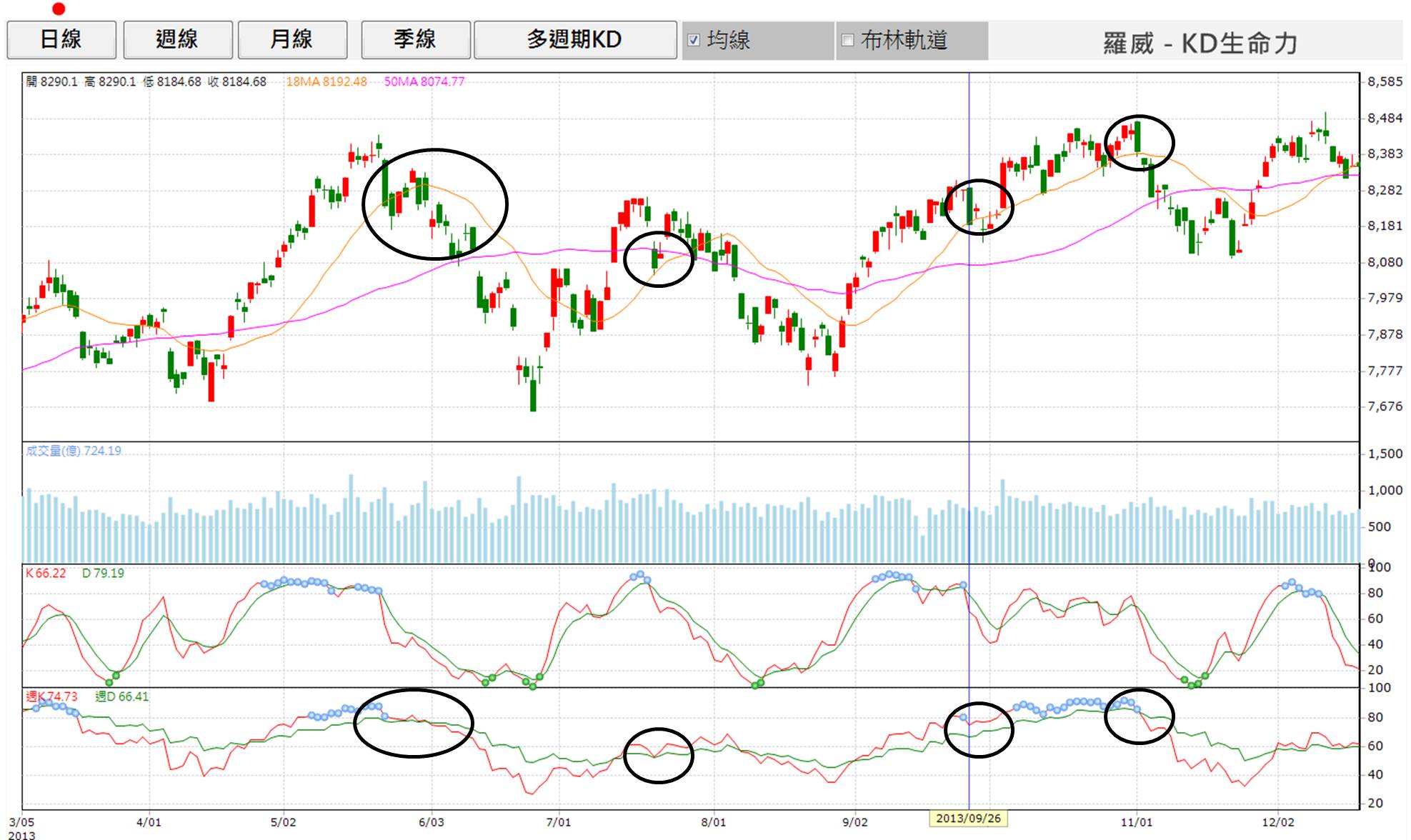The width and height of the screenshot is (1411, 840).
Task: Click the 週K weekly KD legend
Action: tap(51, 696)
